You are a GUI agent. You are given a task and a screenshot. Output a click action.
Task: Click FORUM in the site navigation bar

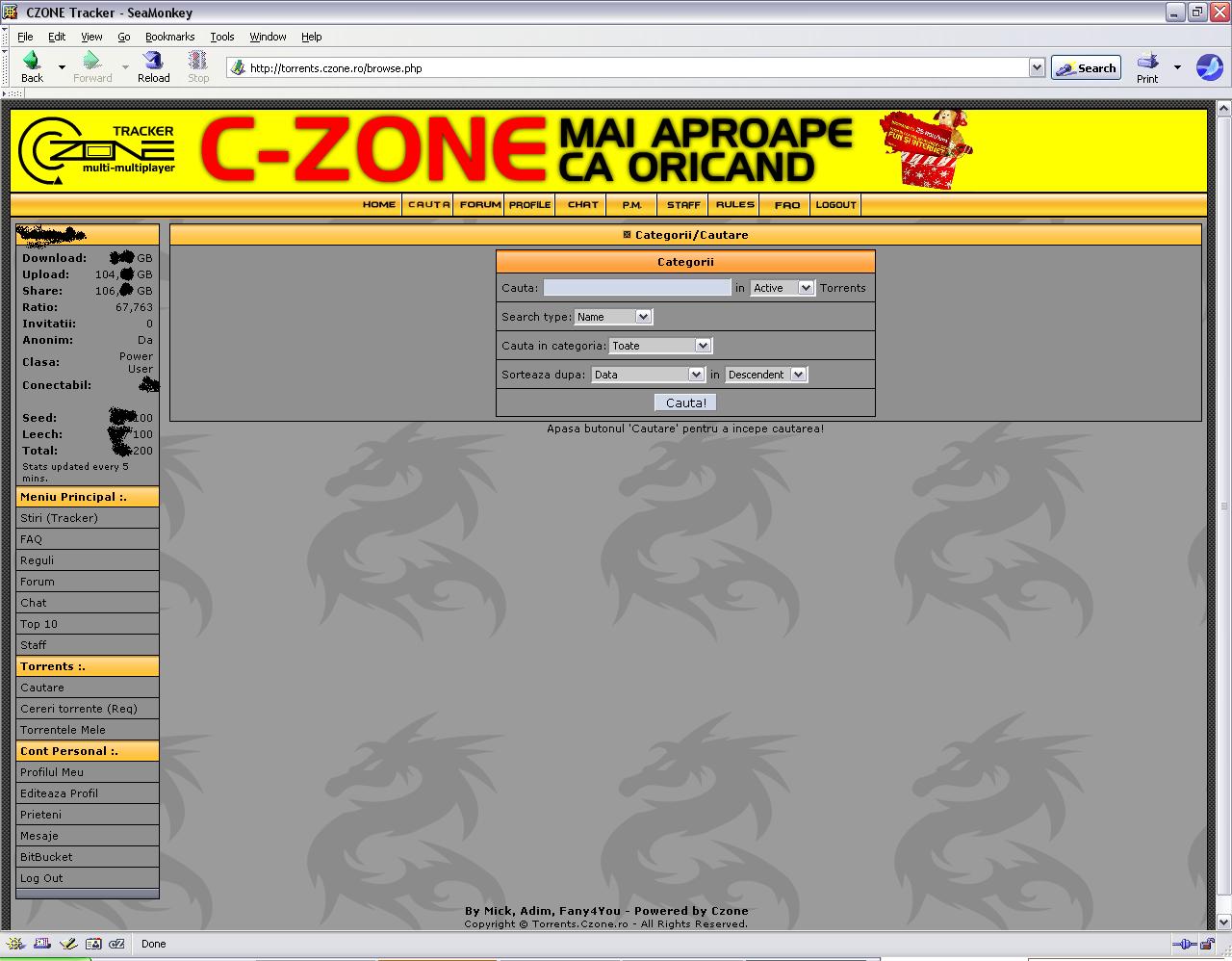click(x=480, y=205)
